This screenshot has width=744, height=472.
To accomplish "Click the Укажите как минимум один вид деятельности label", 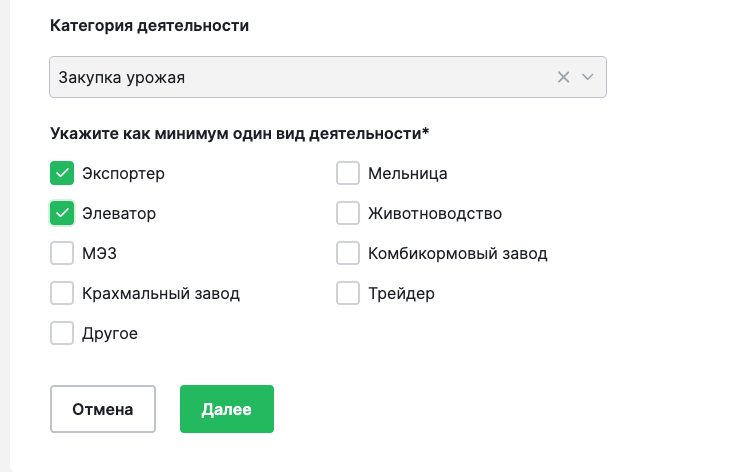I will click(240, 134).
